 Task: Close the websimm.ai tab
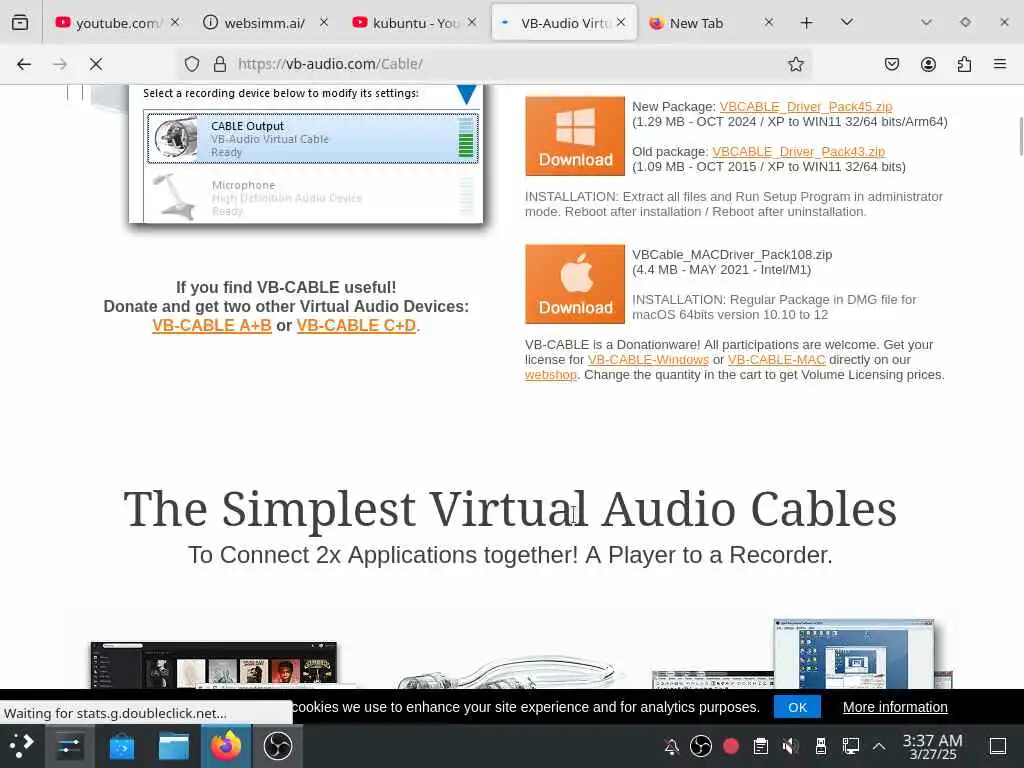coord(324,22)
